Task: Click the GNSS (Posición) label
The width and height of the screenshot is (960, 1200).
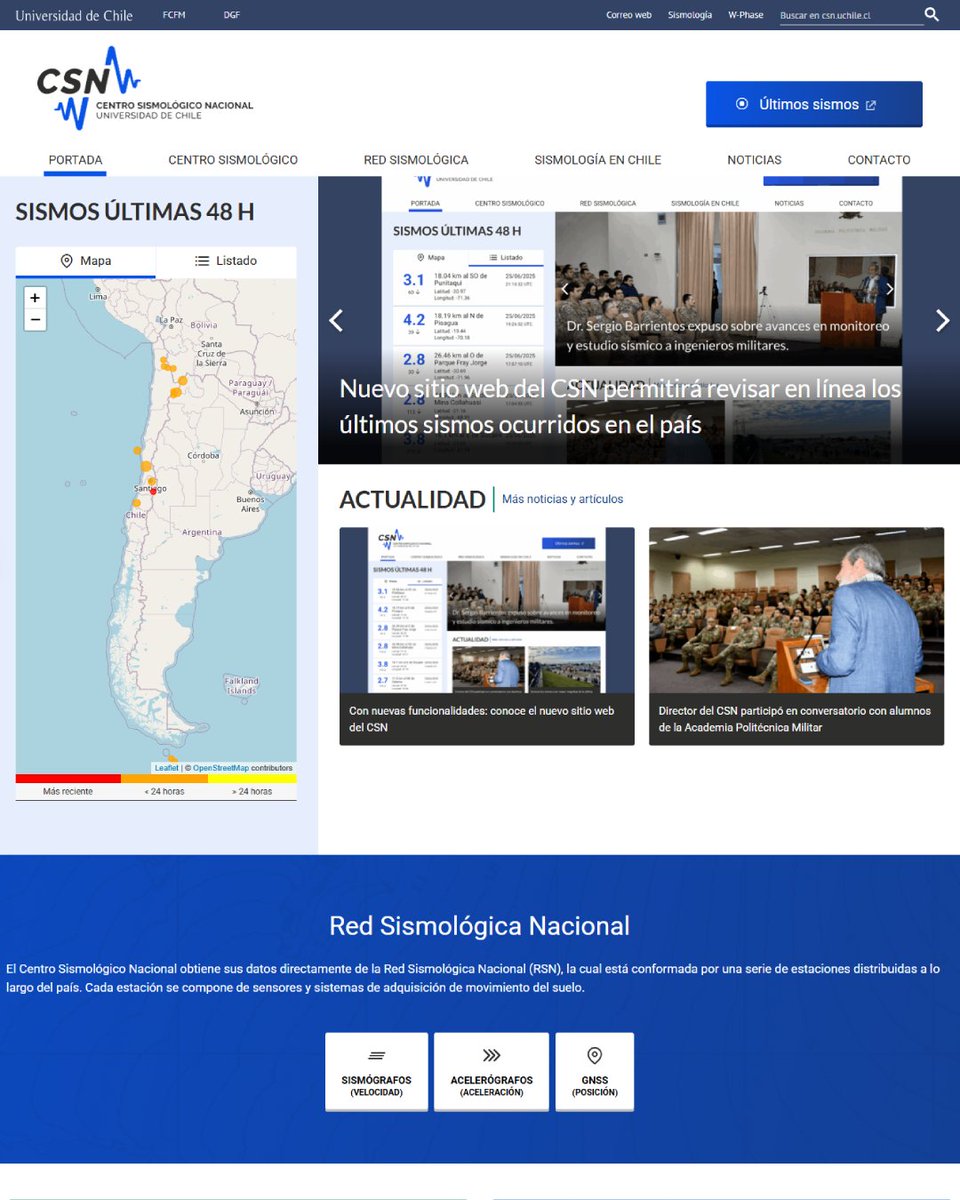Action: click(594, 1086)
